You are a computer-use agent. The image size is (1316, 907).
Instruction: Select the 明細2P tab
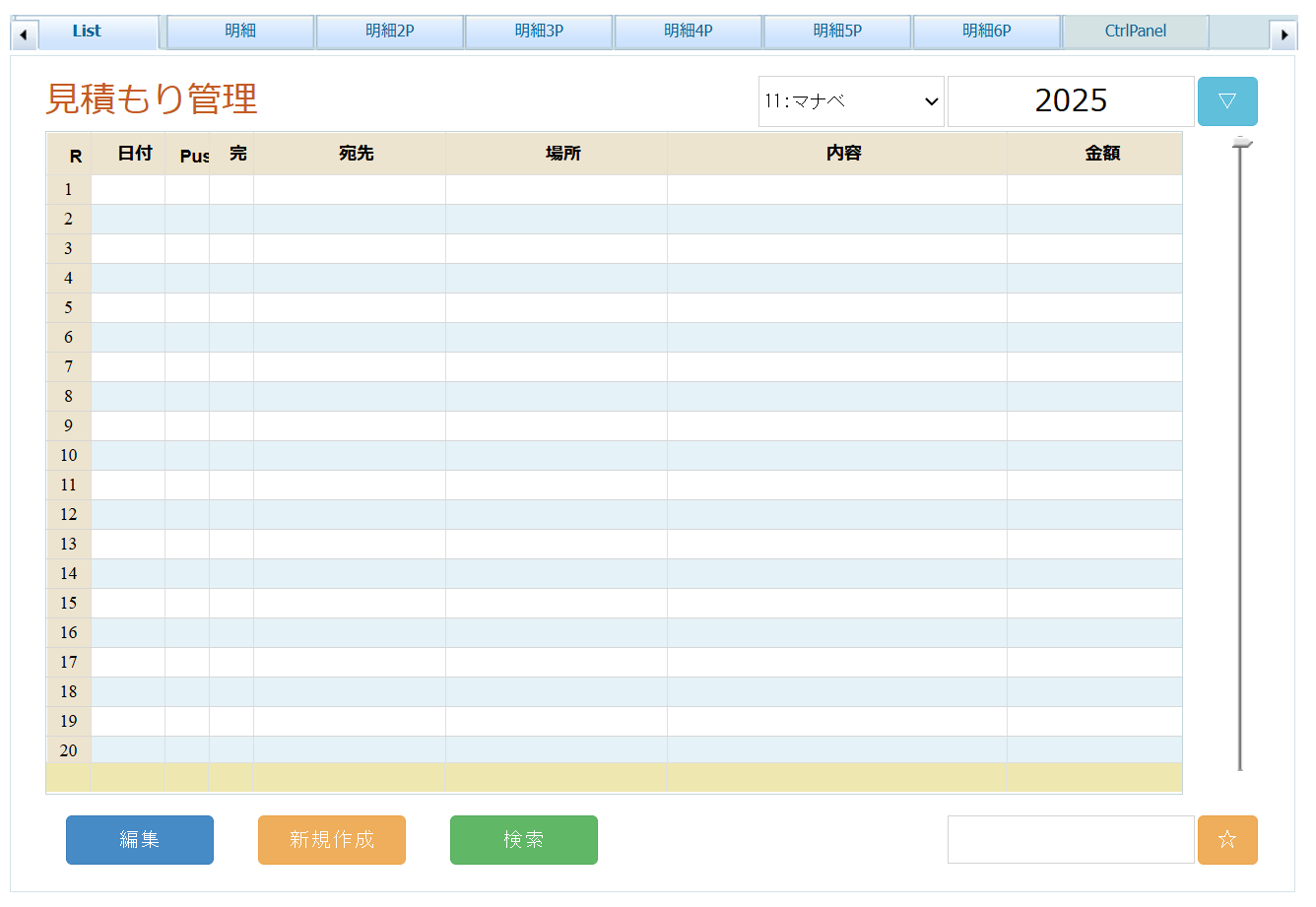pyautogui.click(x=389, y=32)
